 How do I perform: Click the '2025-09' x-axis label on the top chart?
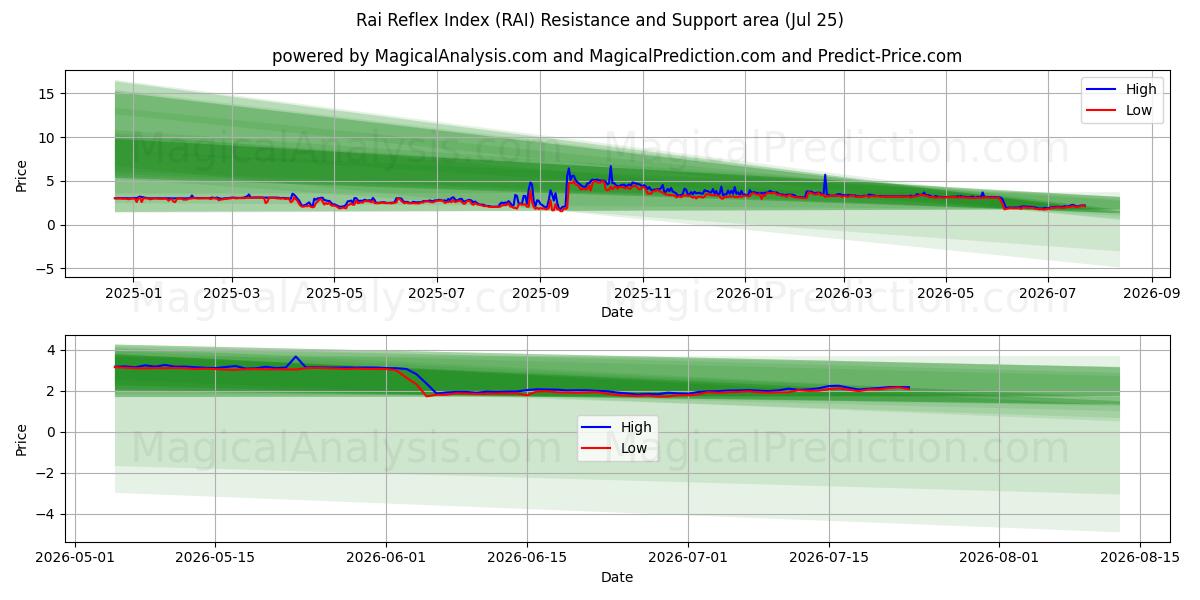tap(540, 293)
